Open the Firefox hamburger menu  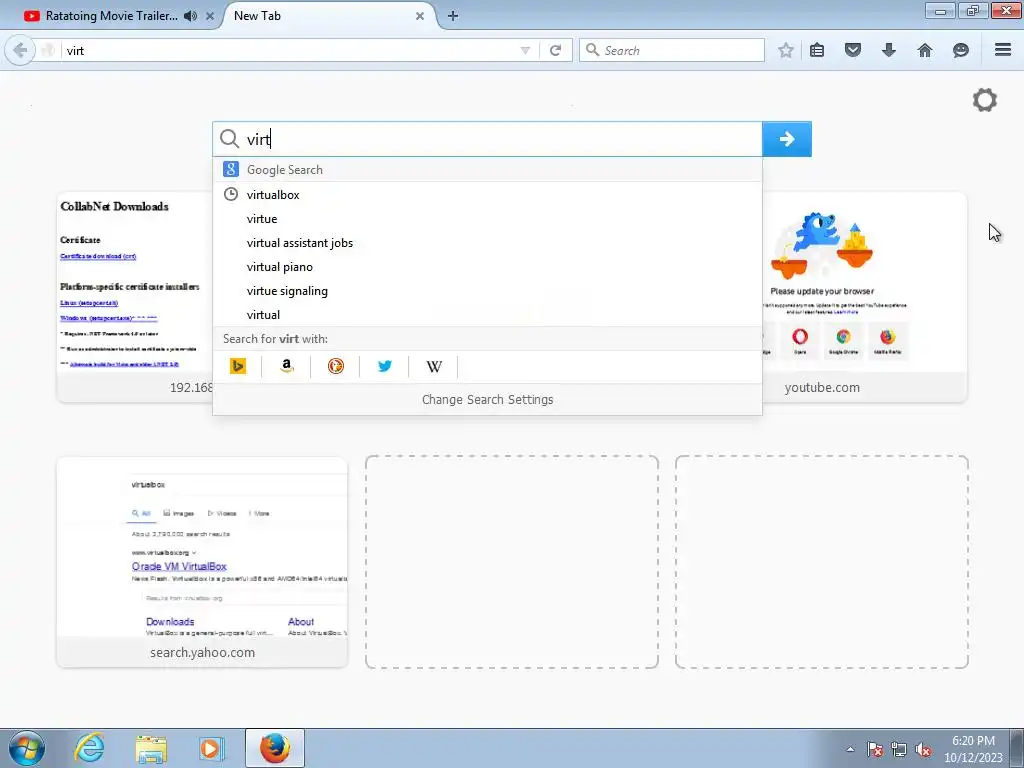pyautogui.click(x=1003, y=50)
